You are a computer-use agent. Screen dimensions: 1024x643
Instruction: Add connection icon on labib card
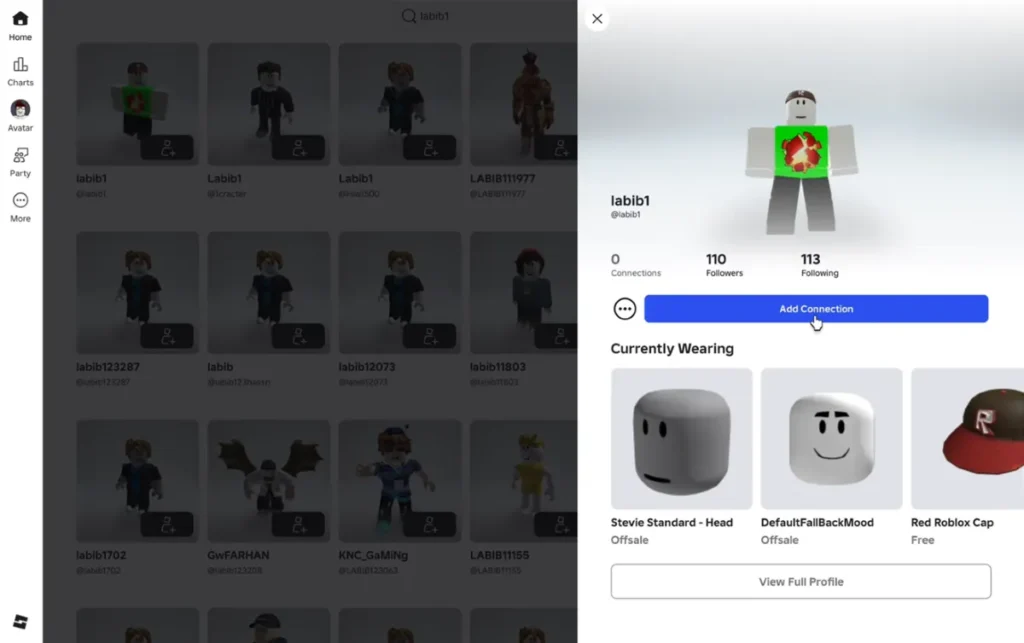(x=298, y=336)
